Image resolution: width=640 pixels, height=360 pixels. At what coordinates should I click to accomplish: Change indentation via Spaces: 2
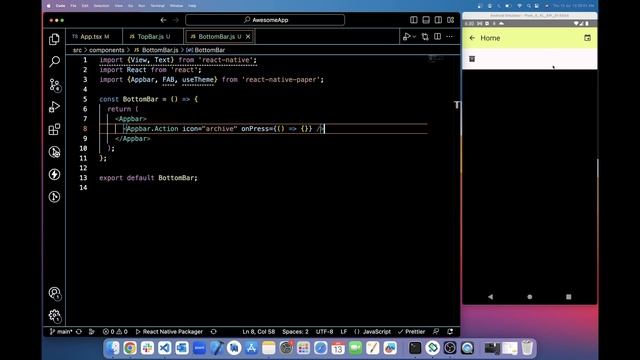pos(295,331)
